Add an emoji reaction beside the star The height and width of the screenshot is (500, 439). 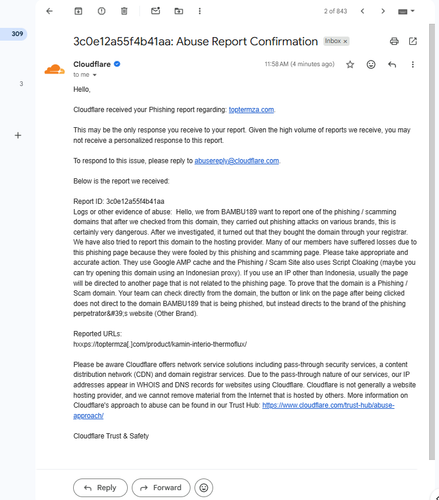click(371, 64)
